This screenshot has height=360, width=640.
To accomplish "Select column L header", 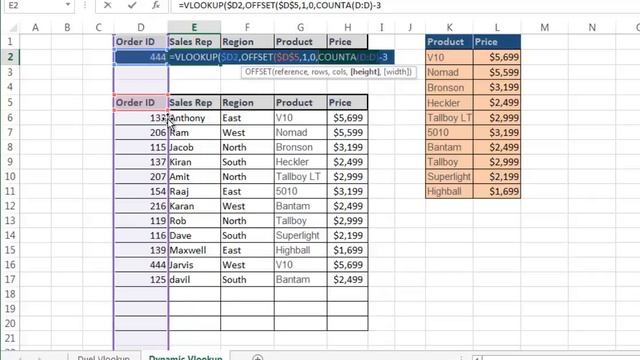I will (497, 27).
